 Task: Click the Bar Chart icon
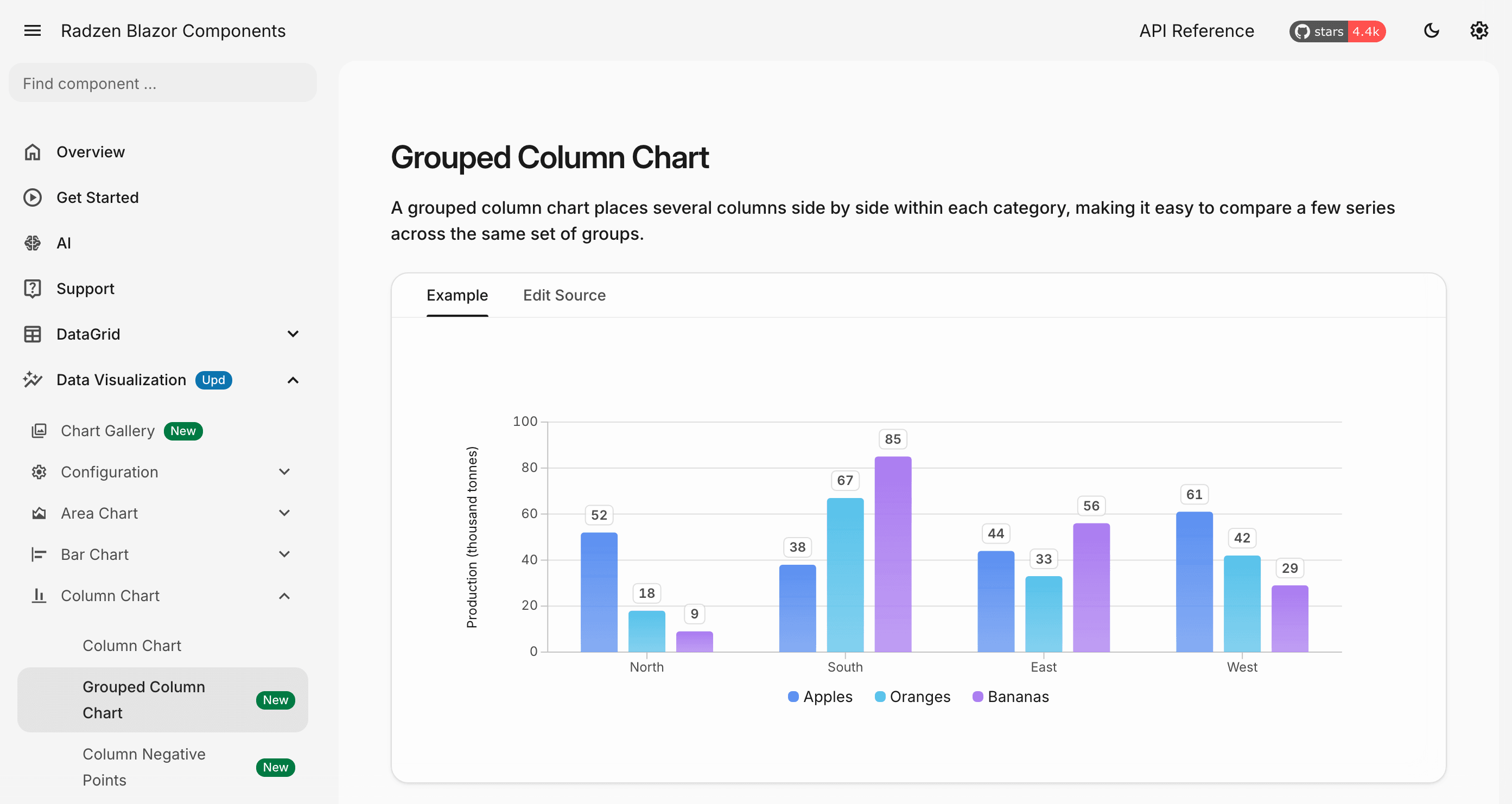pos(39,554)
